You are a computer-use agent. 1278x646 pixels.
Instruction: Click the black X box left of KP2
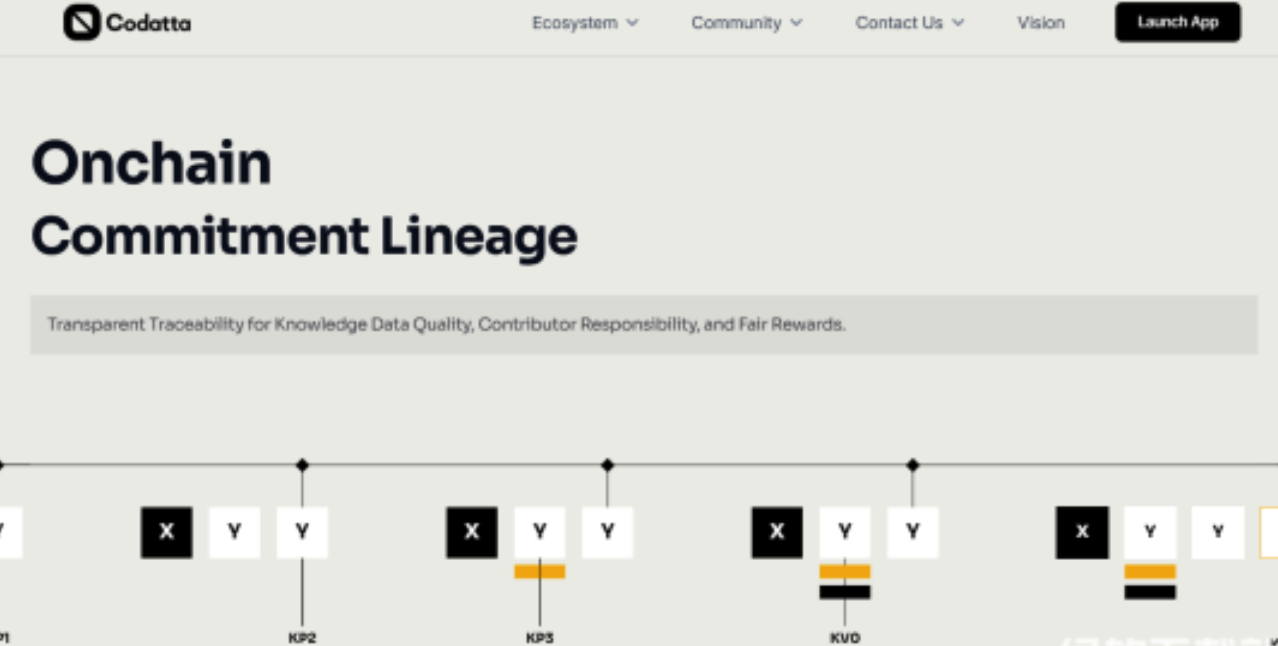(166, 532)
